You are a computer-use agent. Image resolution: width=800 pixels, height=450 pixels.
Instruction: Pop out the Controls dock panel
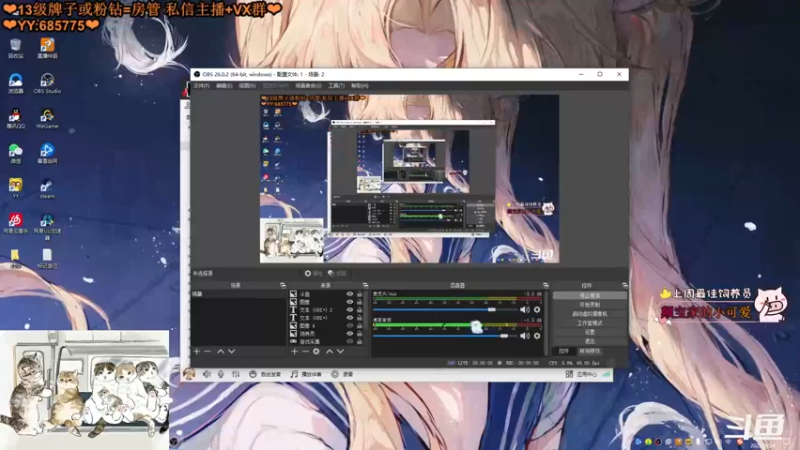click(624, 285)
